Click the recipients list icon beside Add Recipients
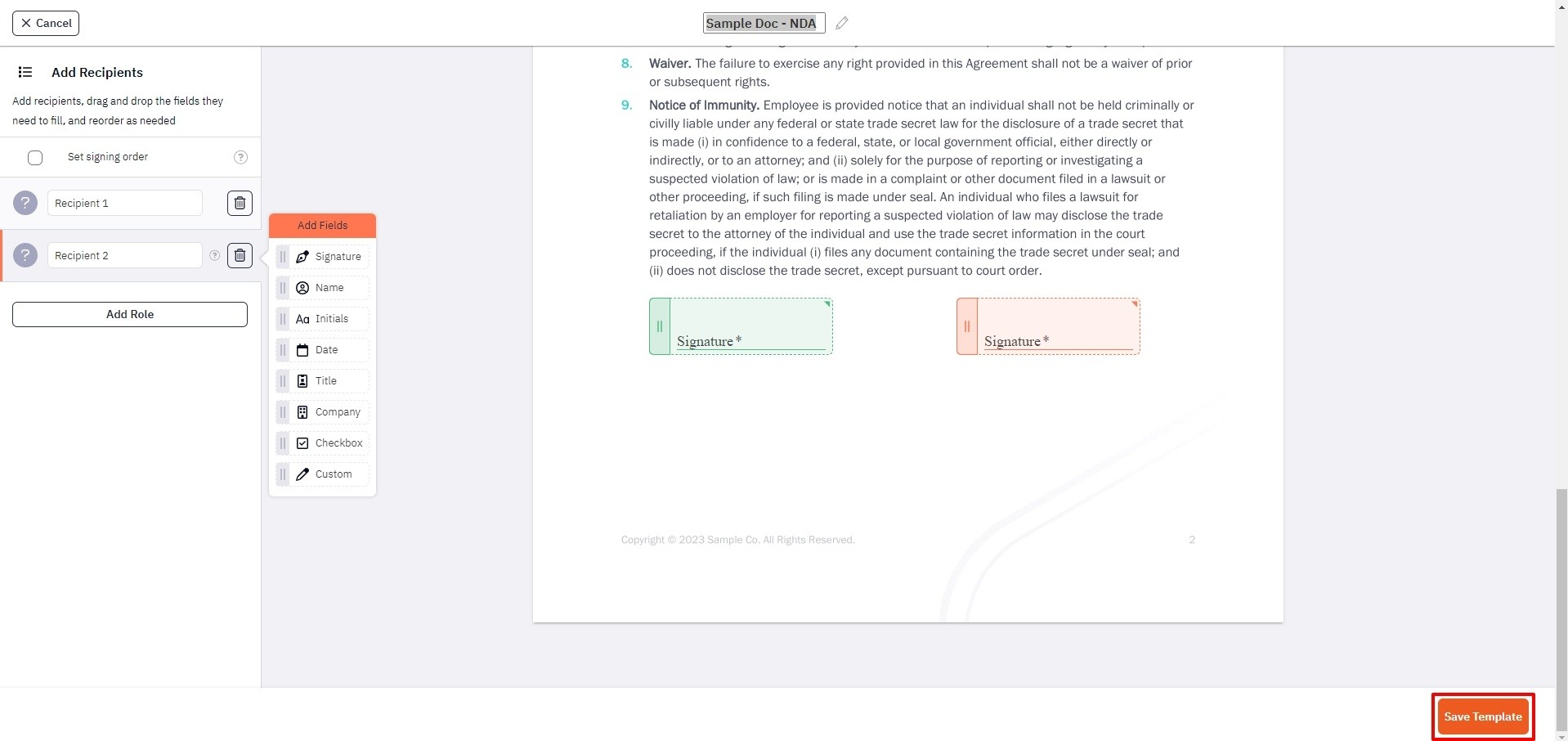Viewport: 1568px width, 741px height. tap(26, 72)
